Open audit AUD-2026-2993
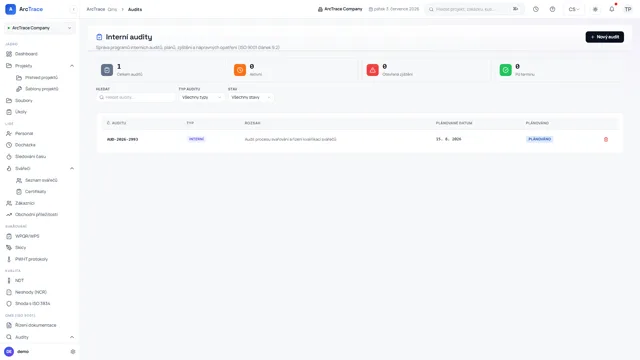This screenshot has width=640, height=360. [x=122, y=139]
